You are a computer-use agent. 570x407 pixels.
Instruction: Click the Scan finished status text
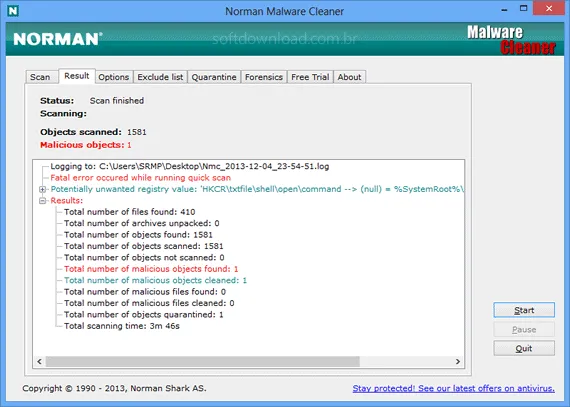[x=117, y=101]
